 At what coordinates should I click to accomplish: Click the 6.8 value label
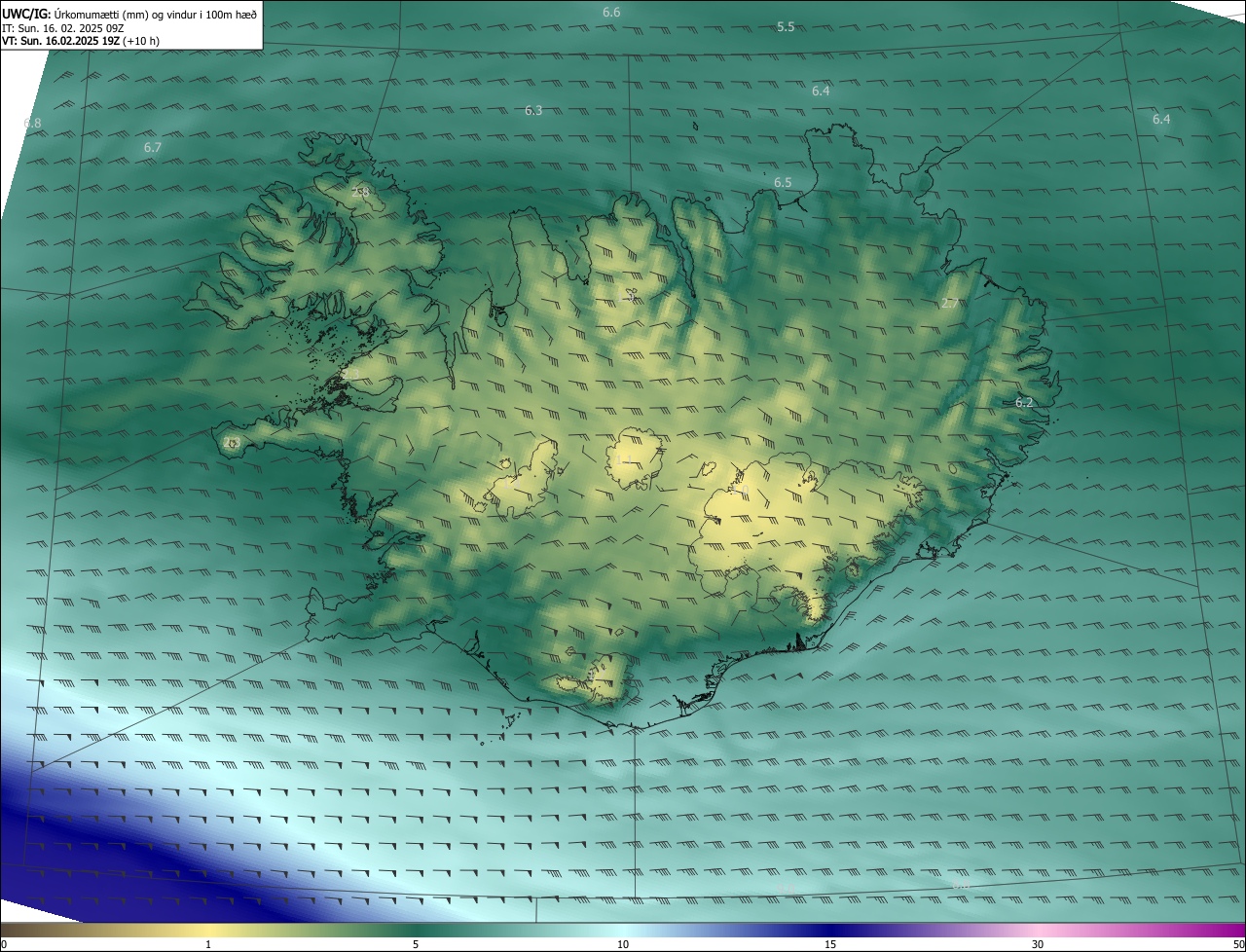pos(32,123)
